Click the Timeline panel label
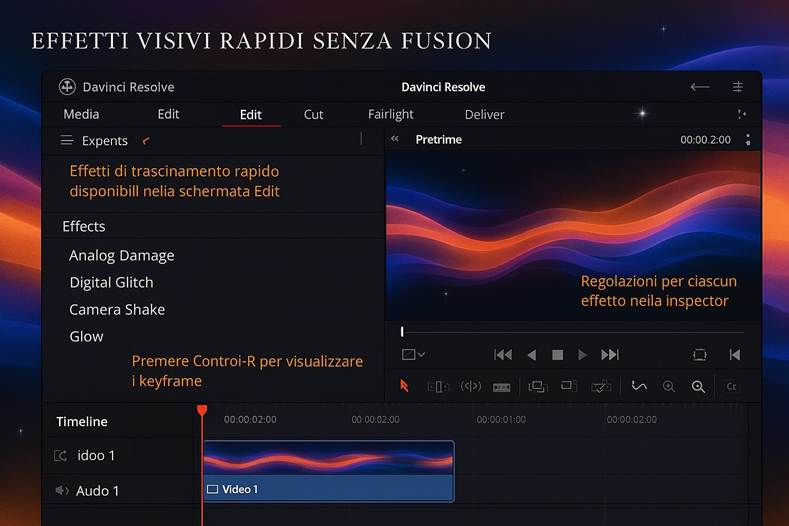The width and height of the screenshot is (789, 526). click(82, 422)
